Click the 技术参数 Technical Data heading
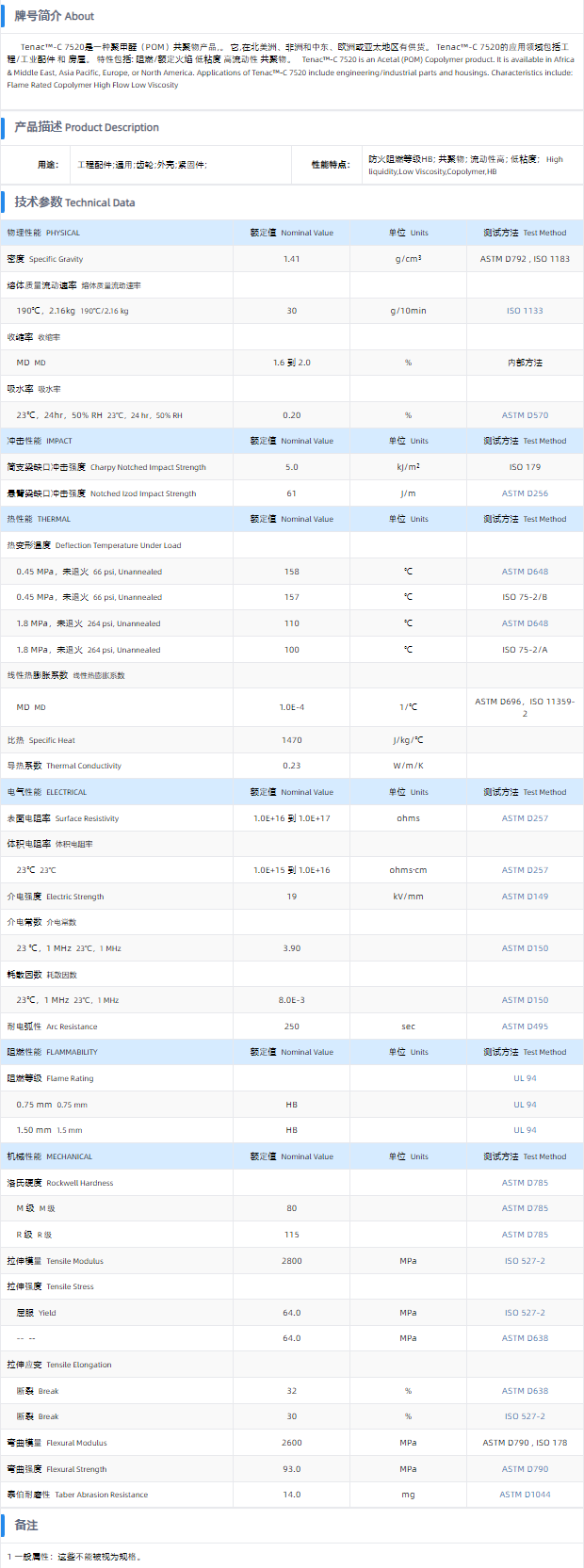The image size is (584, 1568). pyautogui.click(x=74, y=202)
